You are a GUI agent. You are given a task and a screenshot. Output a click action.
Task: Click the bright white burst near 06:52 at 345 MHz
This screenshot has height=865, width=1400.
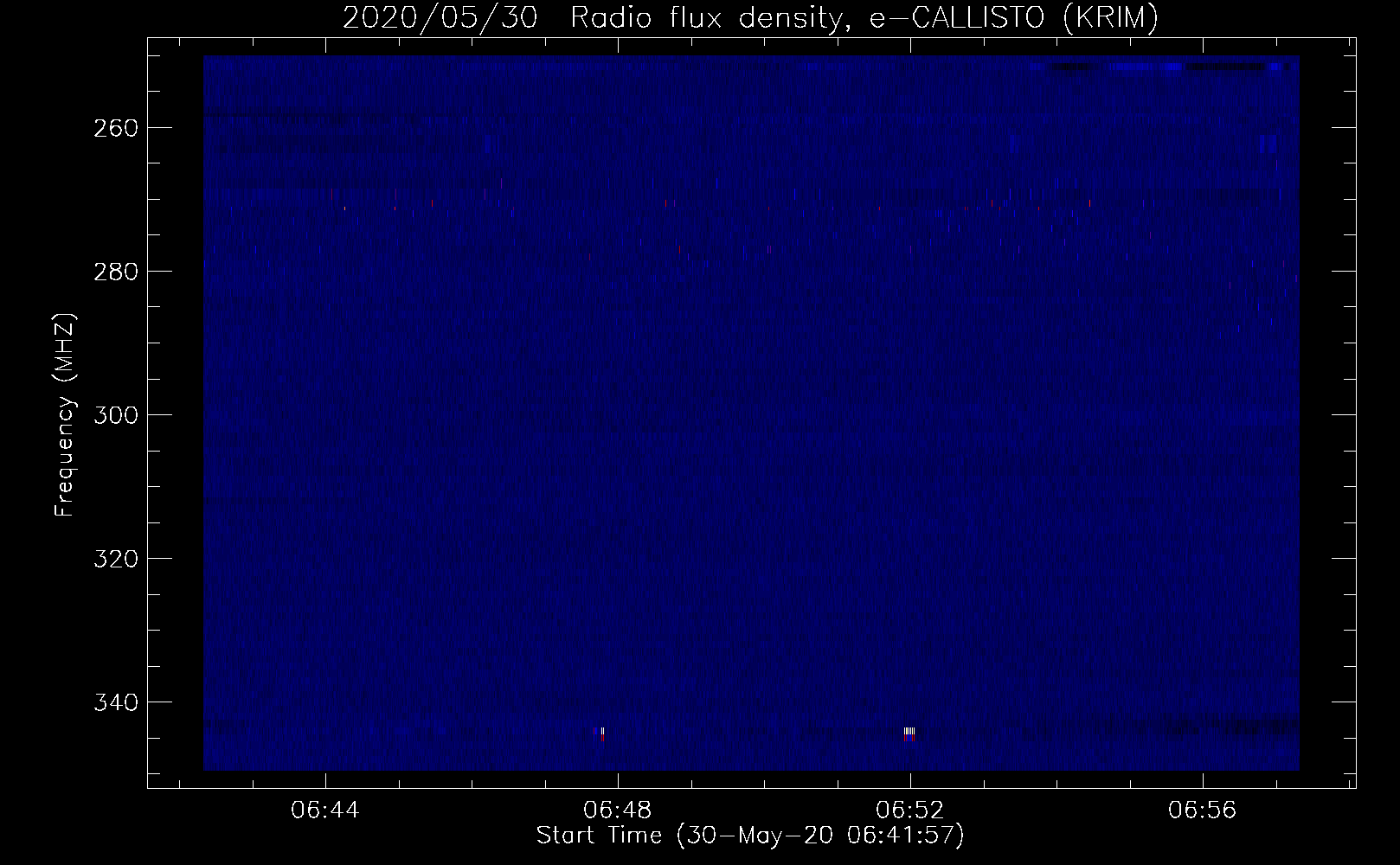pyautogui.click(x=909, y=733)
